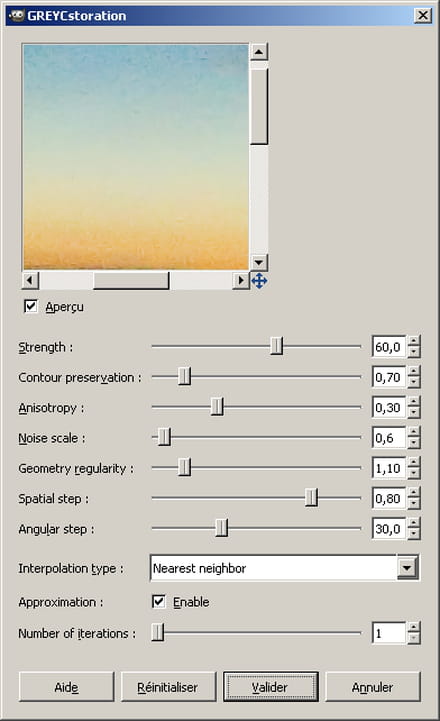
Task: Click the preview navigation cross-arrows icon
Action: tap(259, 280)
